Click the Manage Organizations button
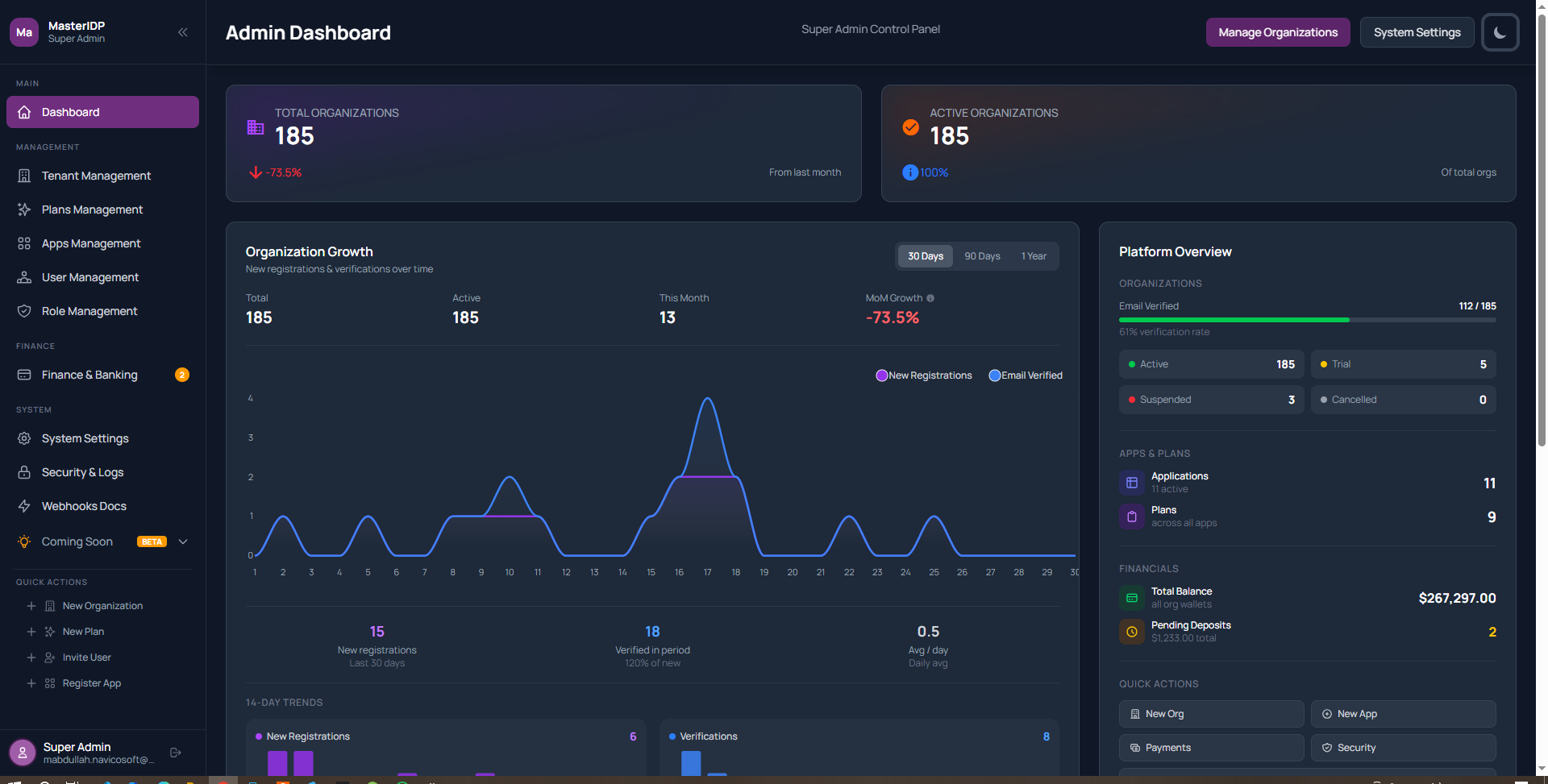Image resolution: width=1548 pixels, height=784 pixels. 1278,32
